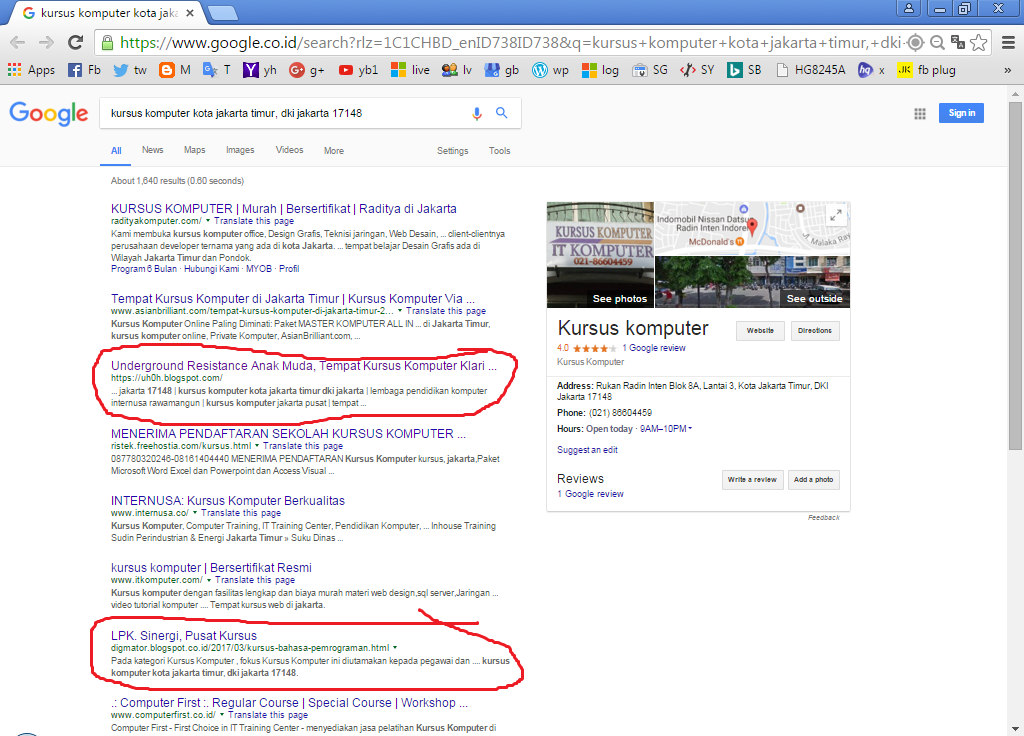
Task: Open the dropdown arrow next to www.computerfirst.co.id URL
Action: click(222, 716)
